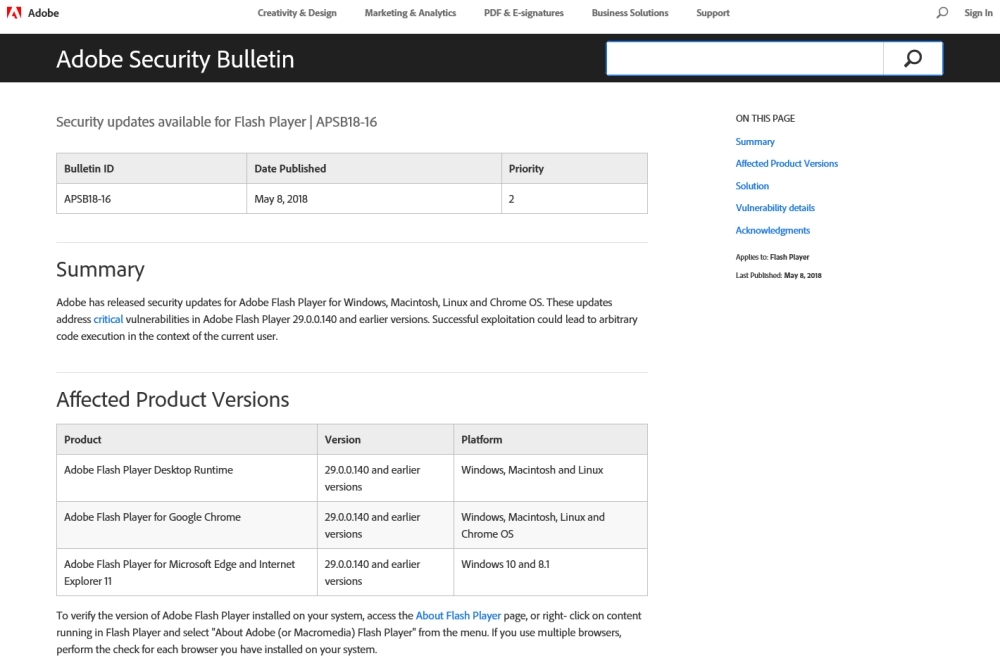Click version cell in Desktop Runtime row
This screenshot has width=1000, height=663.
click(385, 478)
